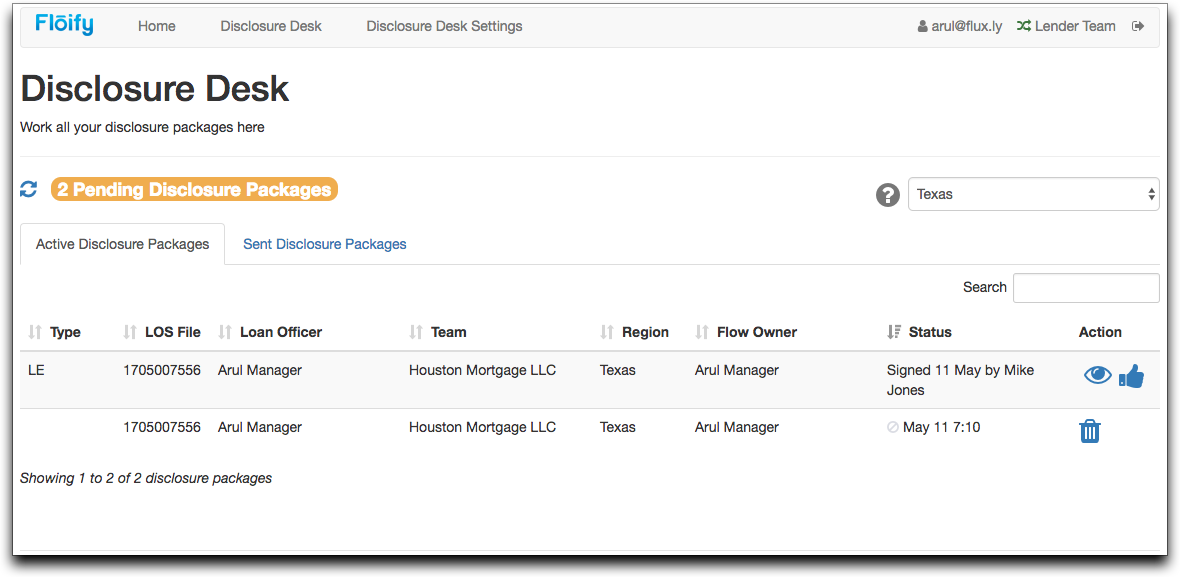Go to Home in navigation bar
The image size is (1180, 577).
pyautogui.click(x=157, y=26)
